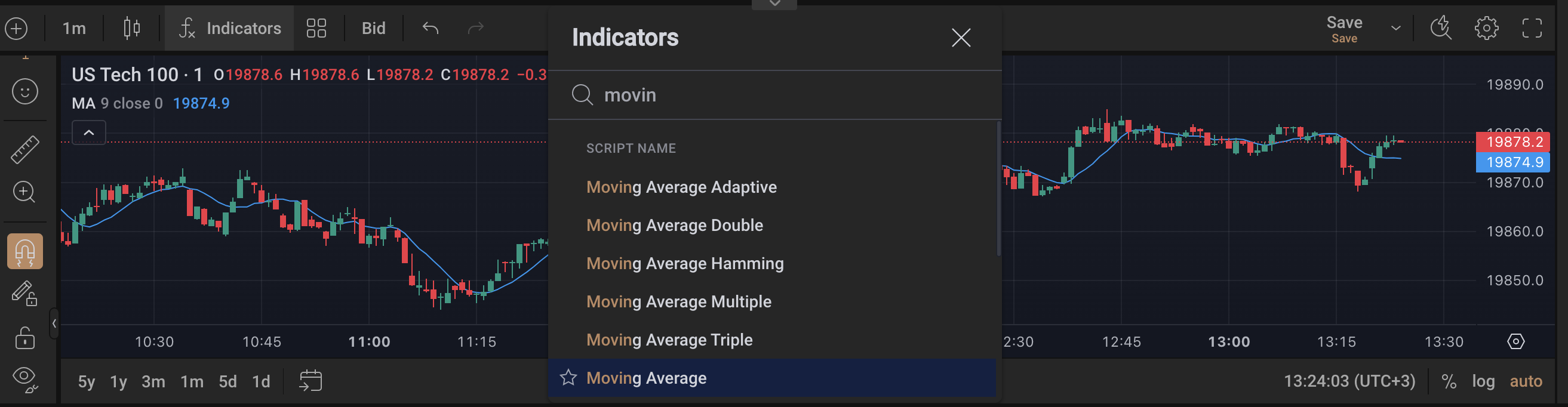The image size is (1568, 407).
Task: Expand the Save dropdown arrow
Action: tap(1396, 29)
